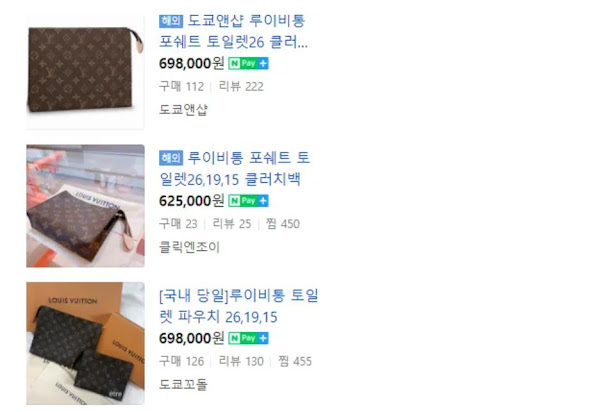Click the 찜 450 wishlist count
The height and width of the screenshot is (412, 600).
(x=283, y=224)
